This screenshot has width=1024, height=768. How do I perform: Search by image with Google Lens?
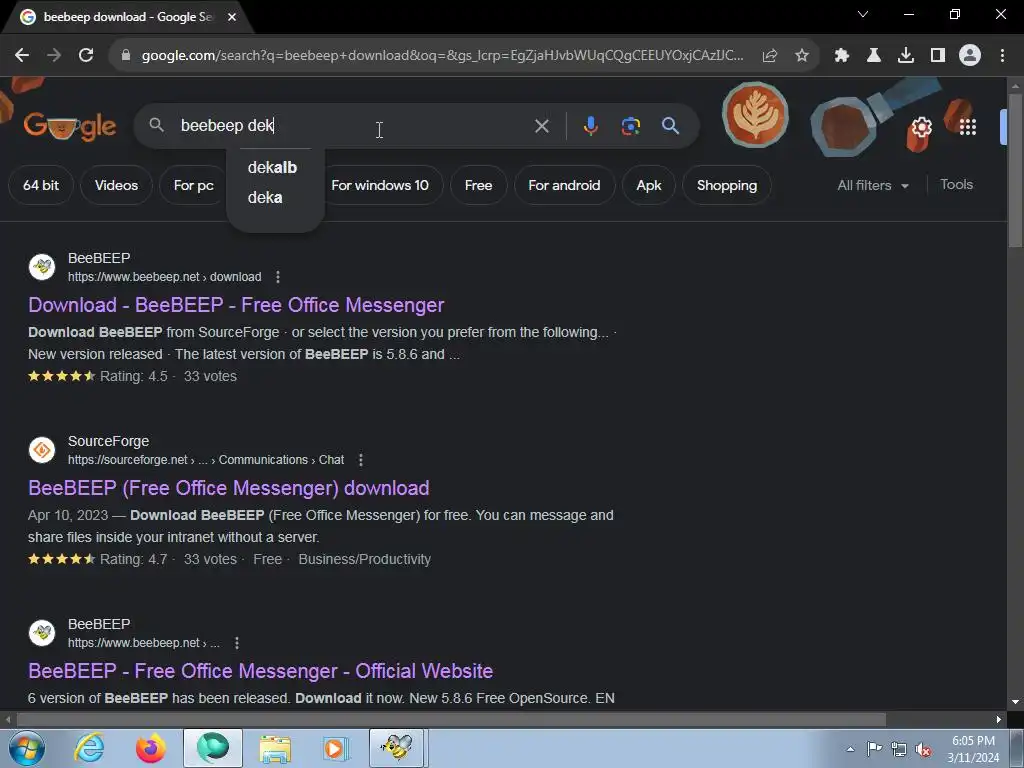(630, 126)
